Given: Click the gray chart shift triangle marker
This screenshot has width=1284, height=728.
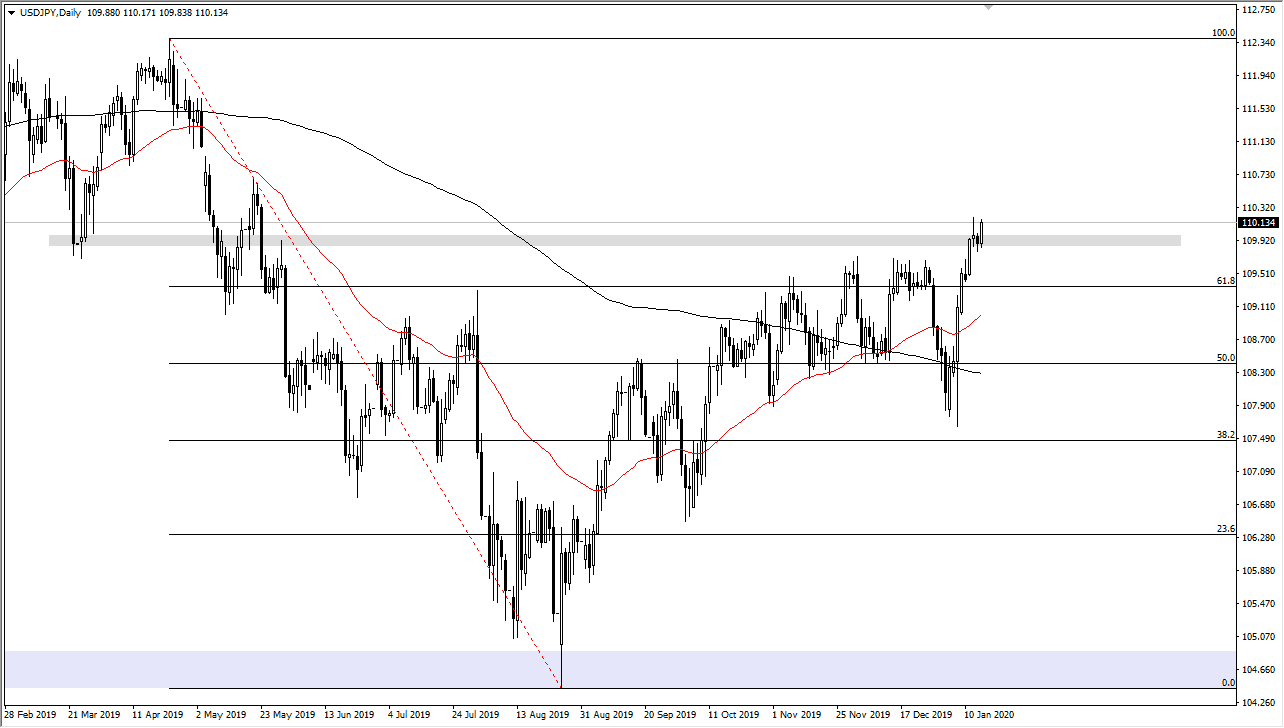Looking at the screenshot, I should (x=990, y=8).
